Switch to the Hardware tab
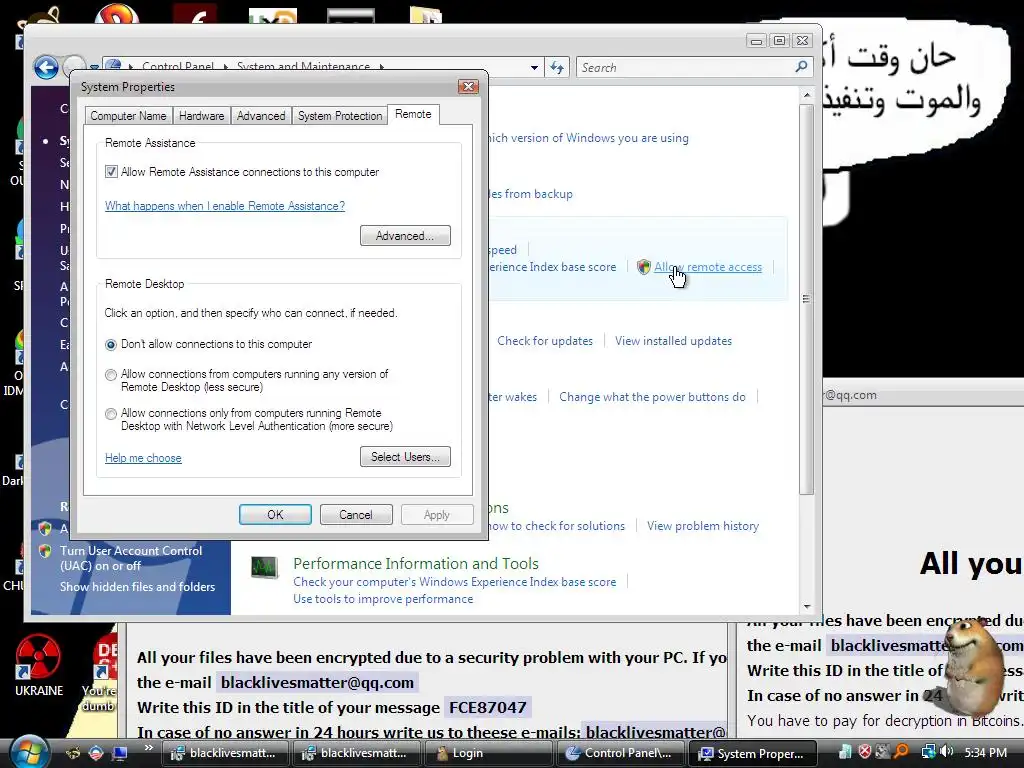1024x768 pixels. pos(201,116)
